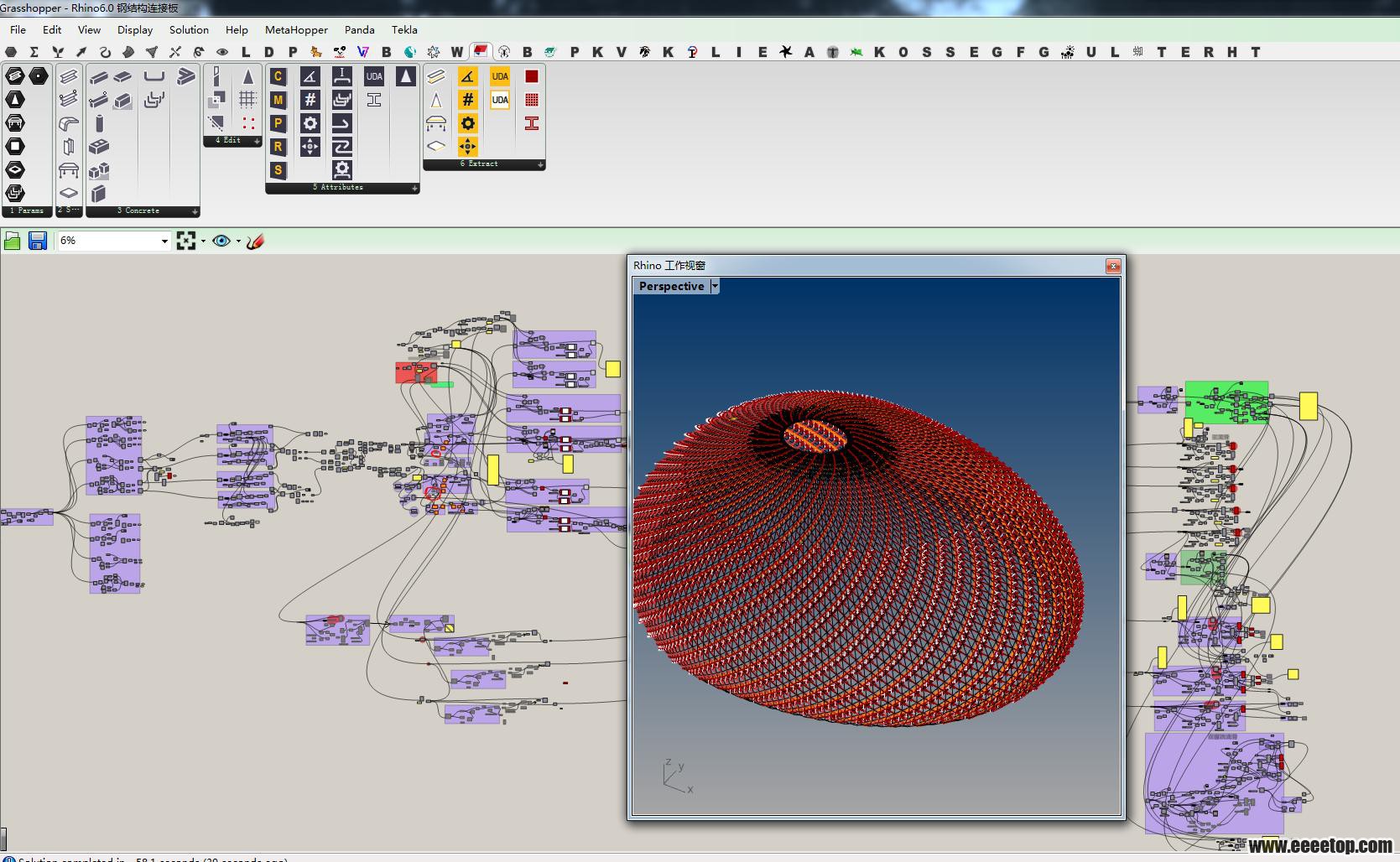The image size is (1400, 862).
Task: Open the Intersect tab icon
Action: point(175,52)
